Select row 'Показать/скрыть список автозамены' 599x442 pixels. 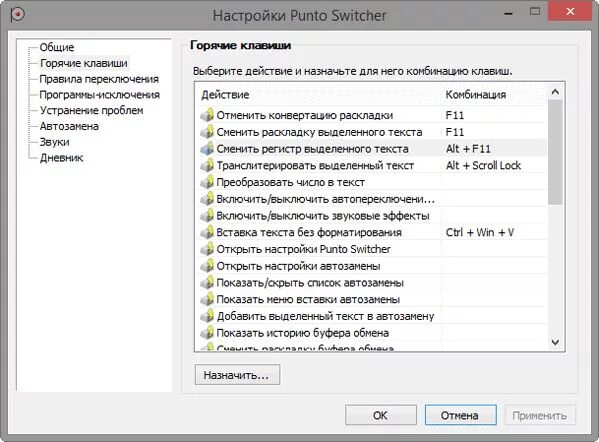[372, 283]
